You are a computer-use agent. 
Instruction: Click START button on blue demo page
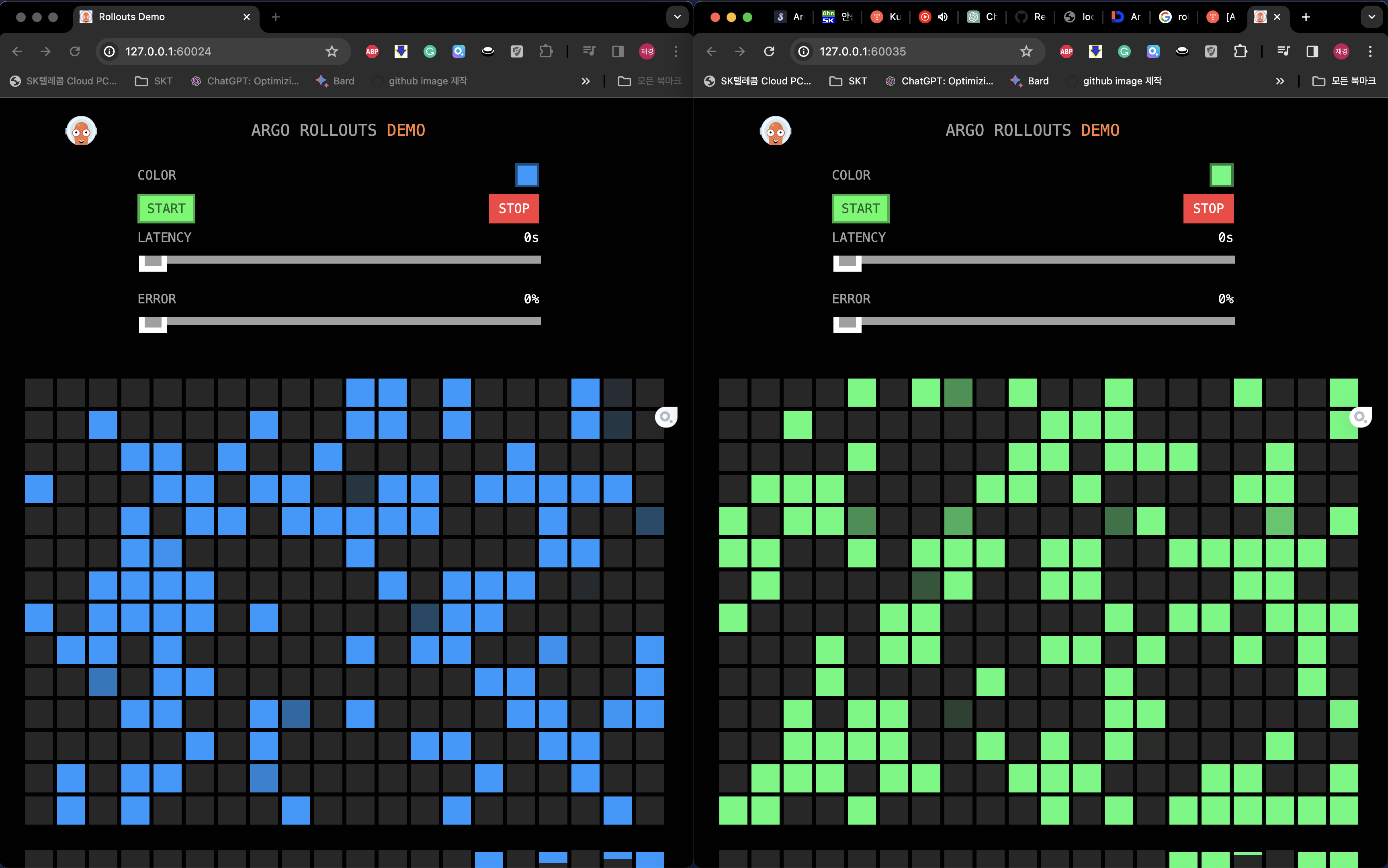[x=166, y=209]
